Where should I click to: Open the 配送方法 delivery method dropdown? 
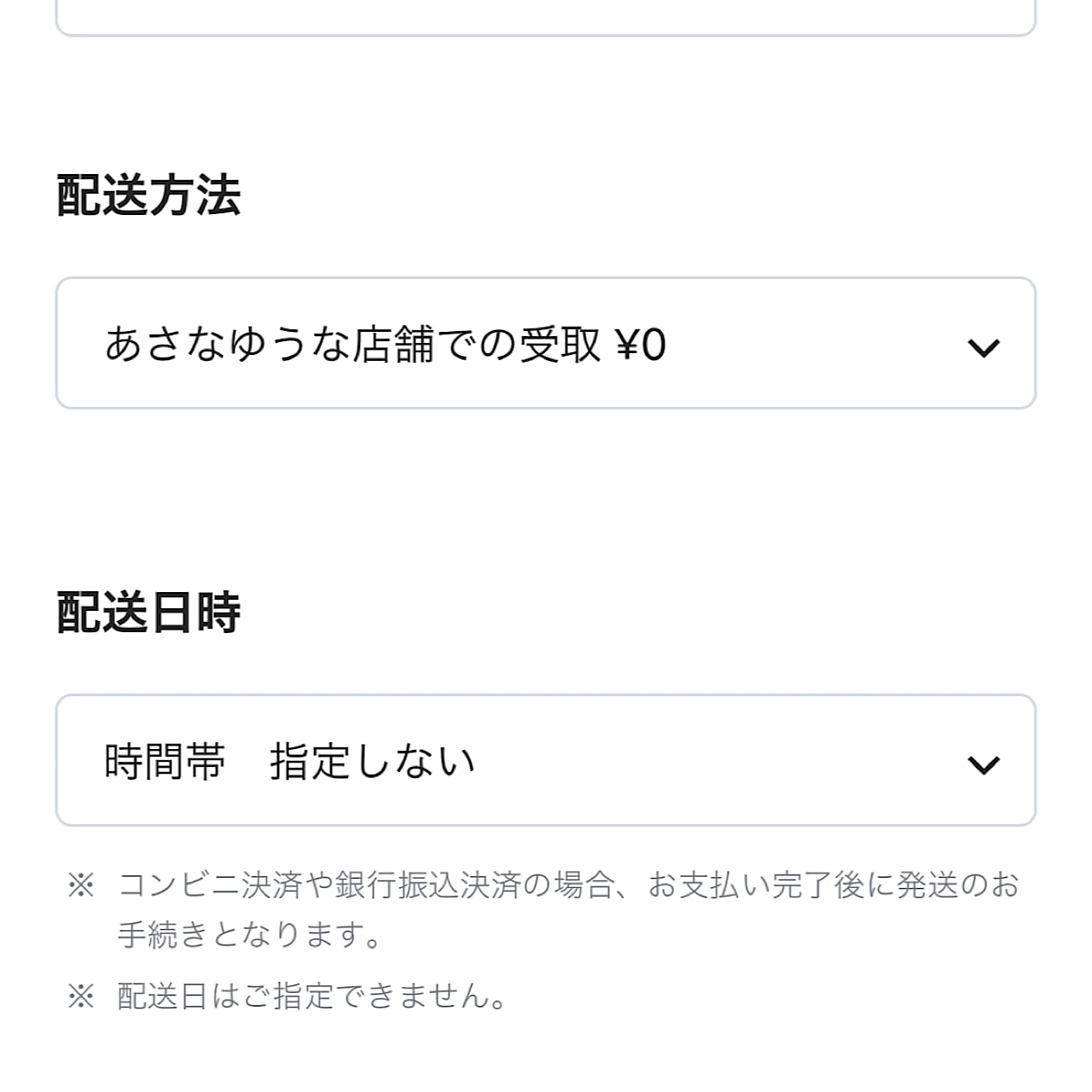tap(546, 343)
